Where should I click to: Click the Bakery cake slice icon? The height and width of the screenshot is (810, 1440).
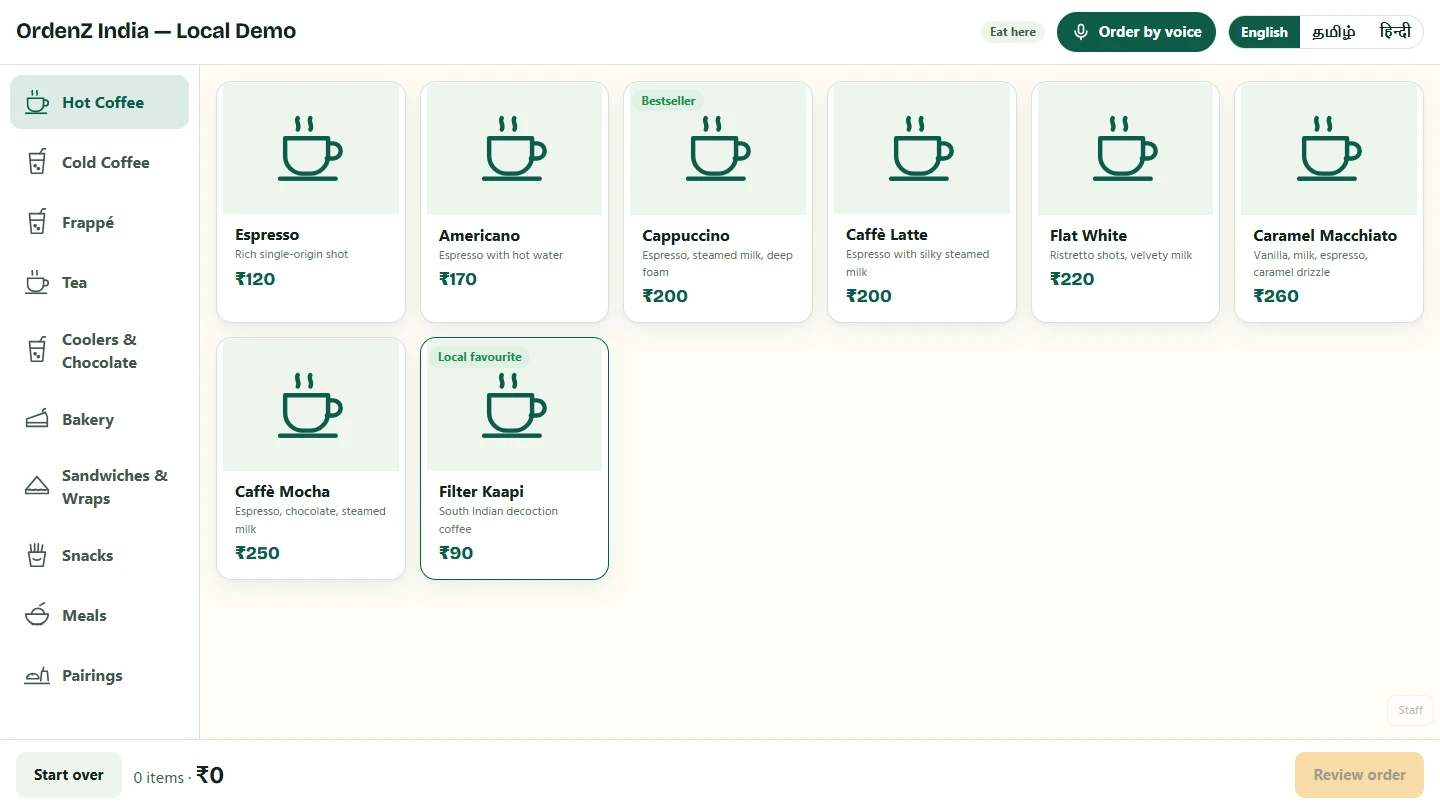[x=37, y=419]
